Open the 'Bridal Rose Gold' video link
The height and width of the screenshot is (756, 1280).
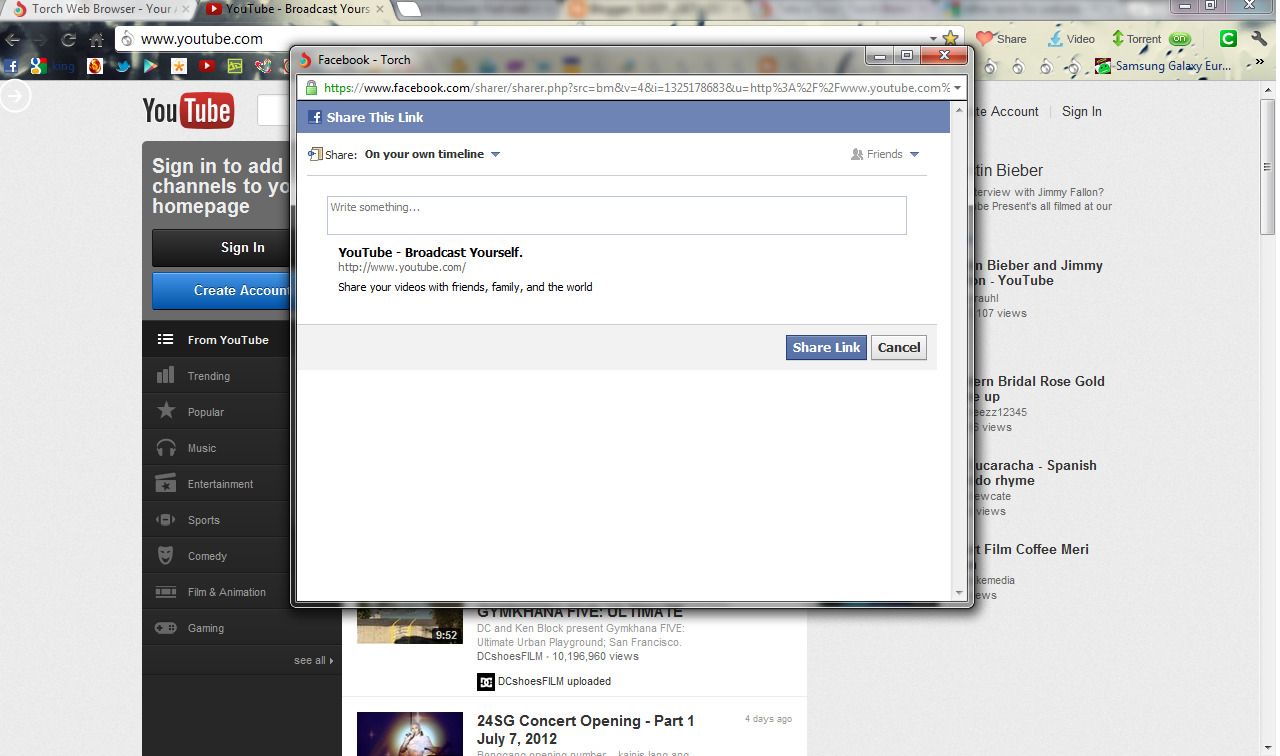pyautogui.click(x=1037, y=388)
